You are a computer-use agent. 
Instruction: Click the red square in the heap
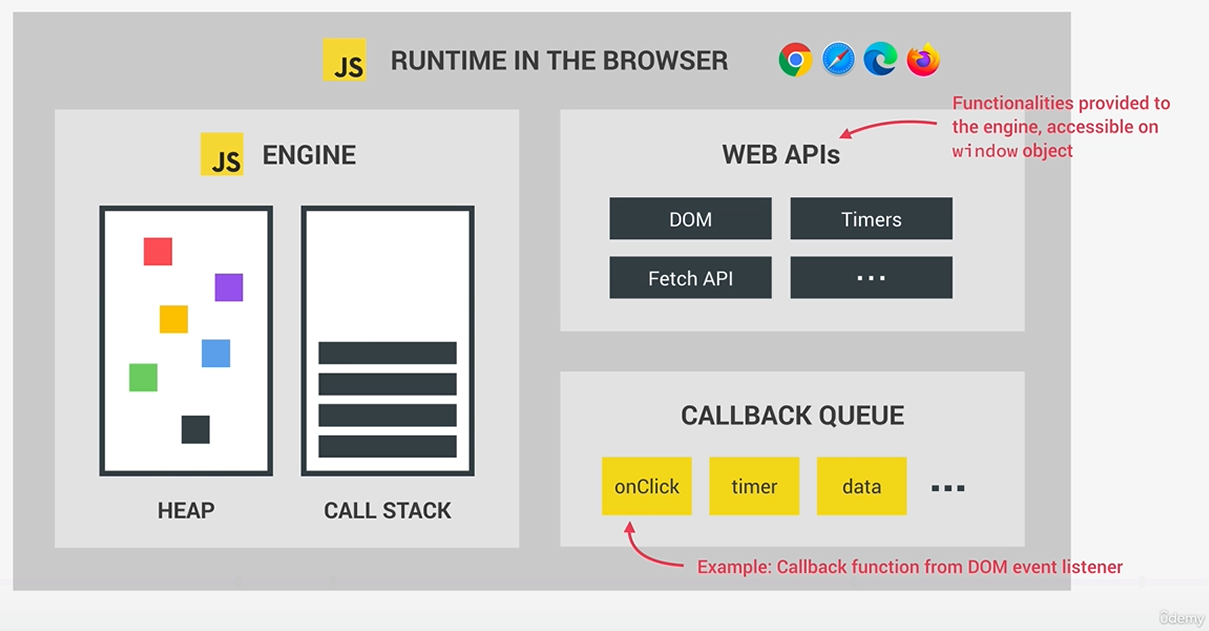(158, 251)
